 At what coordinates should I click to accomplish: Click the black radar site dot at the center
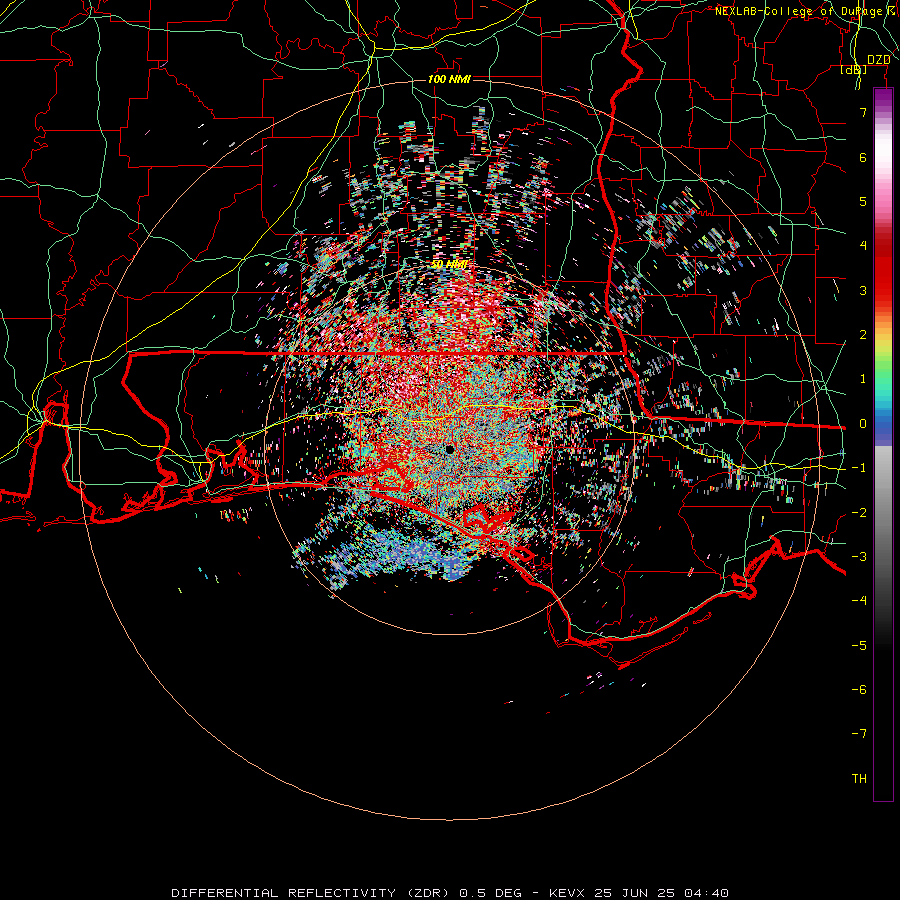pos(450,449)
